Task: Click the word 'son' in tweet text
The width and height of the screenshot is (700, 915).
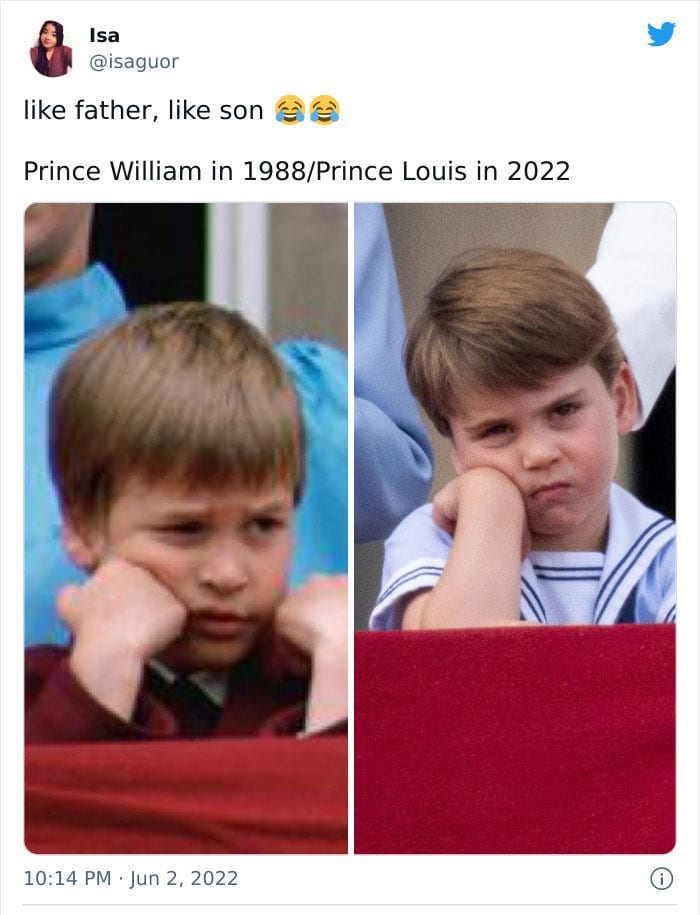Action: (x=241, y=111)
